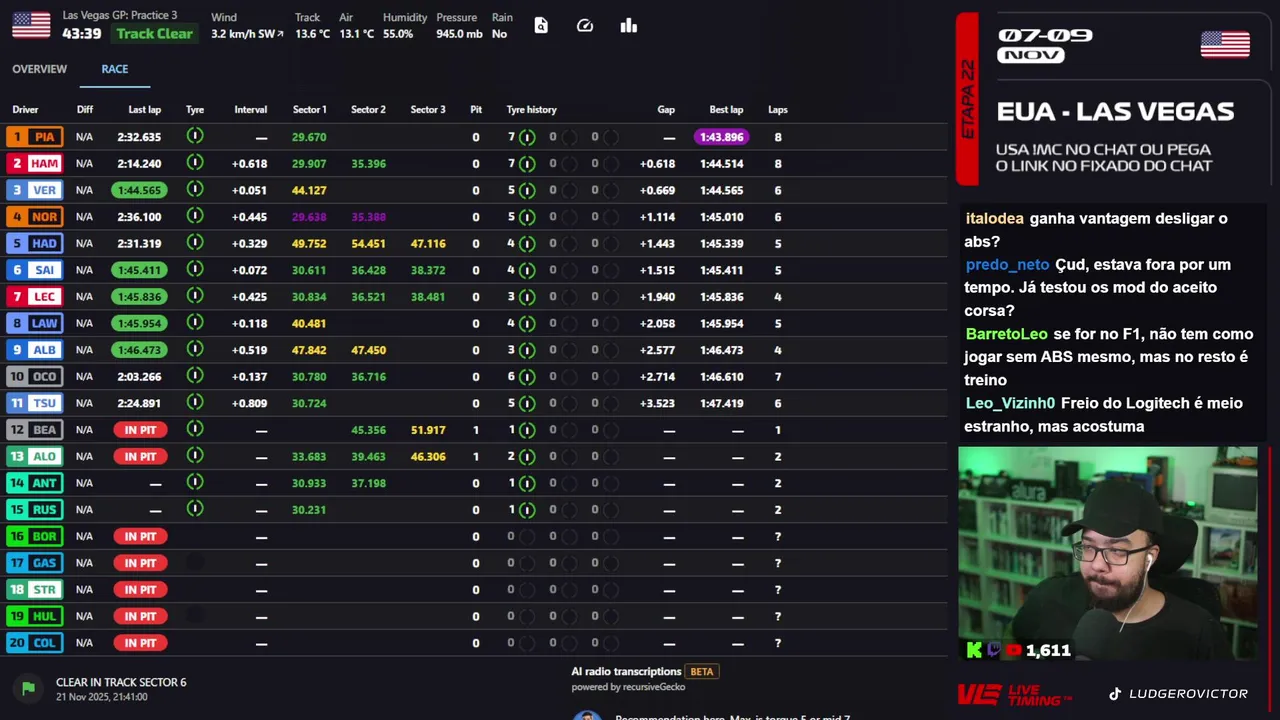Image resolution: width=1280 pixels, height=720 pixels.
Task: Click chat username BarretoLeo
Action: point(1007,334)
